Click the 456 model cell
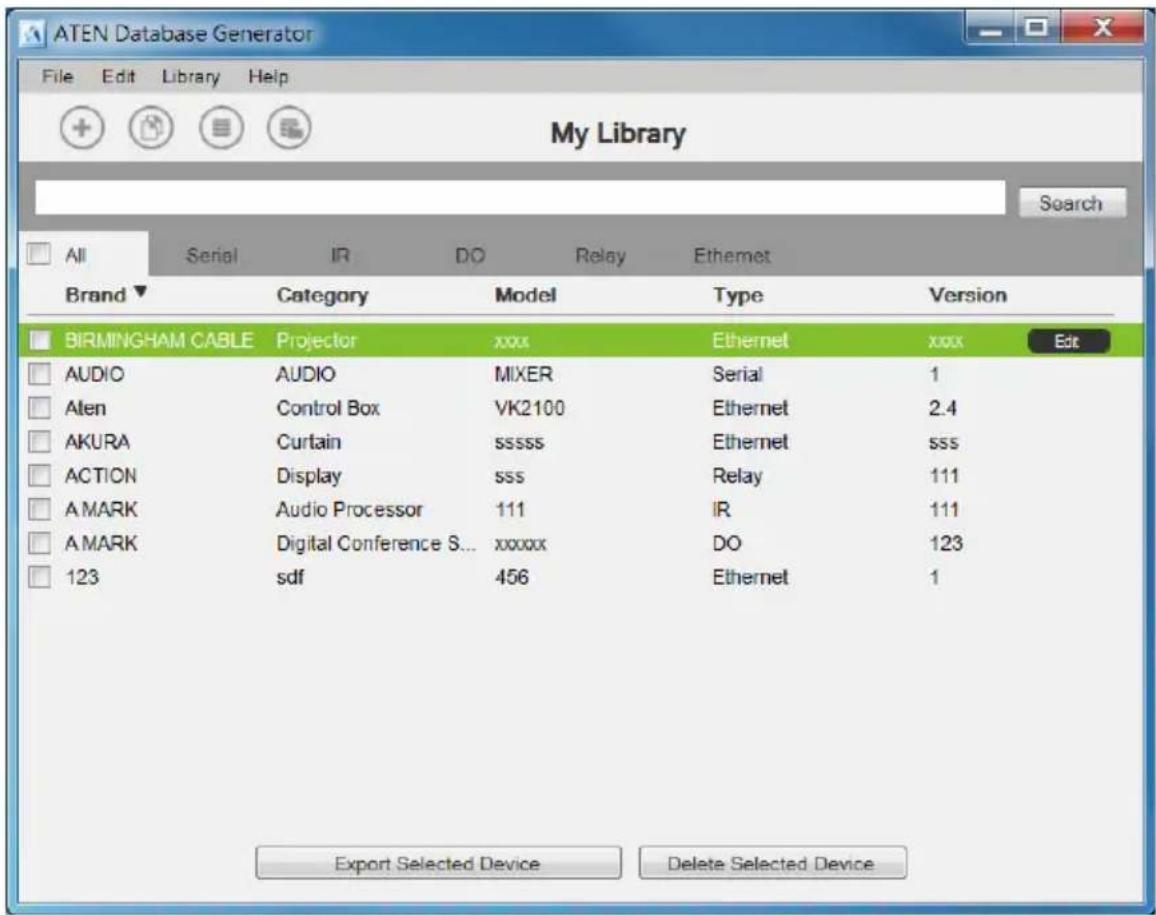1156x915 pixels. coord(512,577)
